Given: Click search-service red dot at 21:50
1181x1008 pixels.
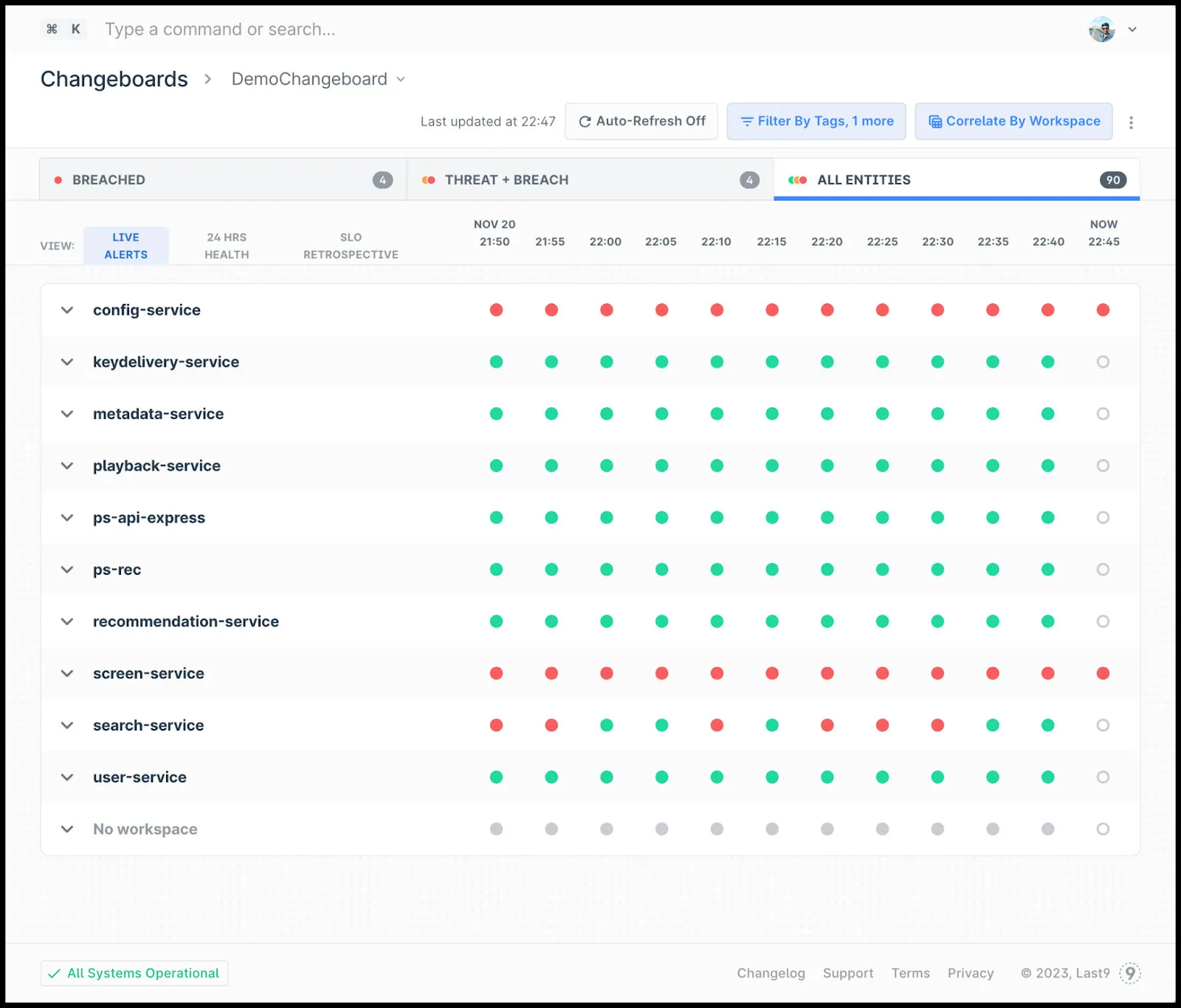Looking at the screenshot, I should click(x=496, y=725).
